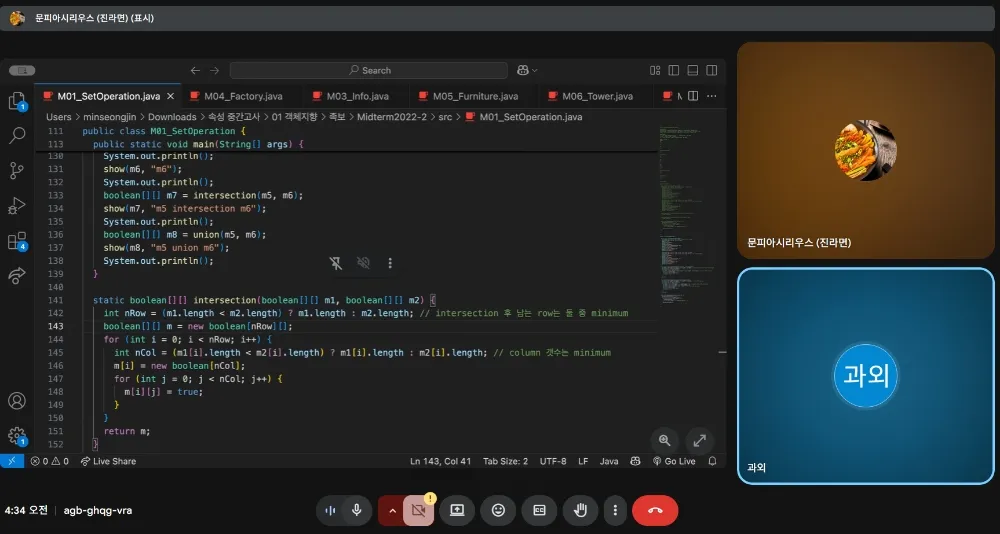Click the audio level indicator in Meet

(330, 510)
